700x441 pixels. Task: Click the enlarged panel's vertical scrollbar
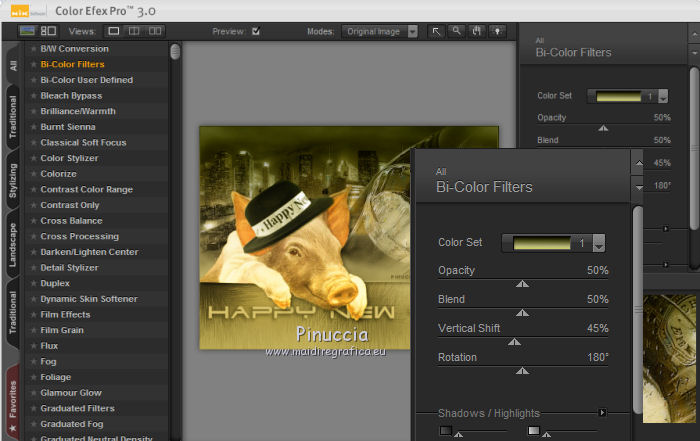pos(638,310)
